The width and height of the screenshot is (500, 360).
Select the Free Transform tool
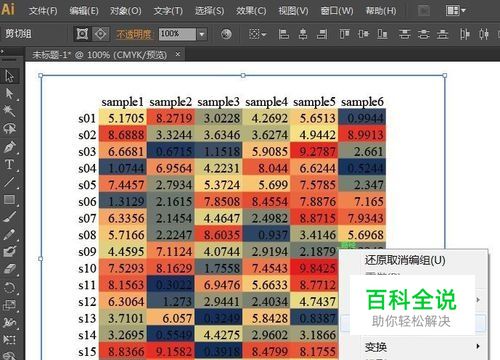point(9,339)
